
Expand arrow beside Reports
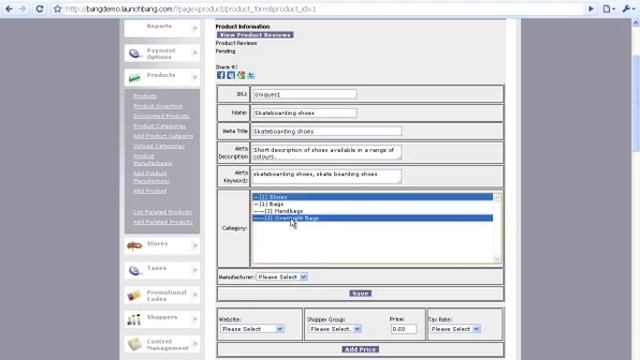pos(195,28)
